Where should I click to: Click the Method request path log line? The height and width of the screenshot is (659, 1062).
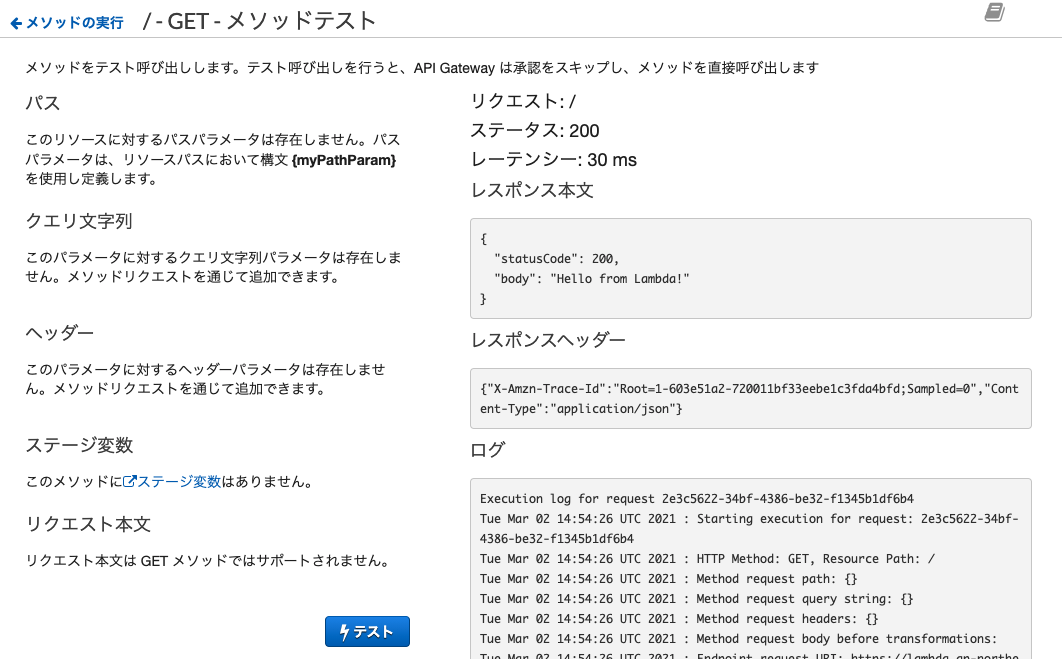click(x=668, y=579)
